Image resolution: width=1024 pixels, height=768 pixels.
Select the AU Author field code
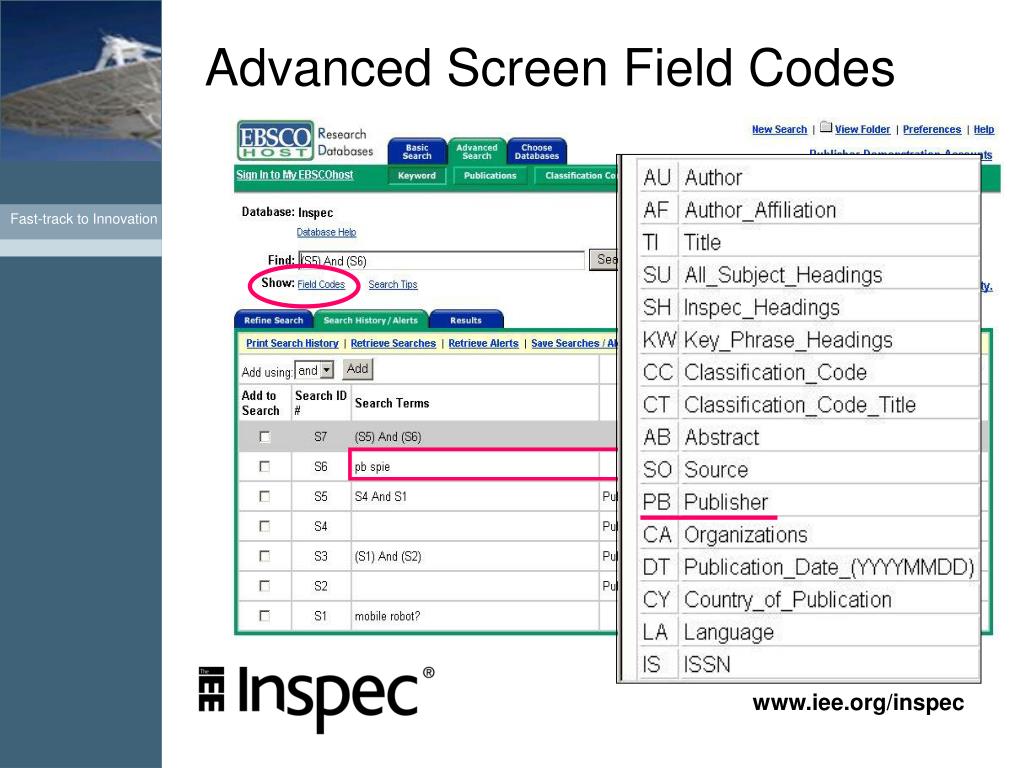[810, 177]
